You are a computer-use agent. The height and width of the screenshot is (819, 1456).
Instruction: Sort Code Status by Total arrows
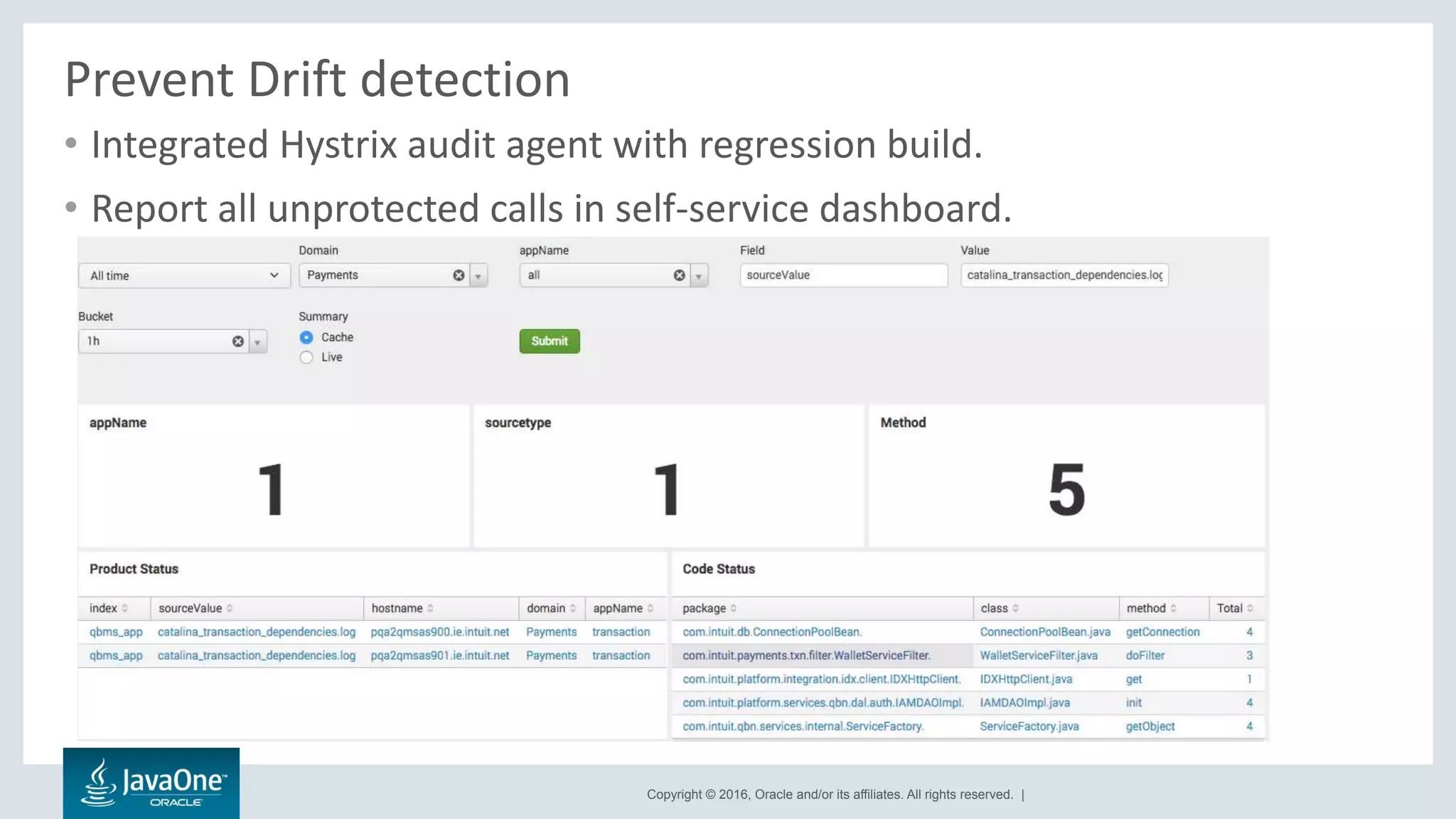click(1250, 609)
